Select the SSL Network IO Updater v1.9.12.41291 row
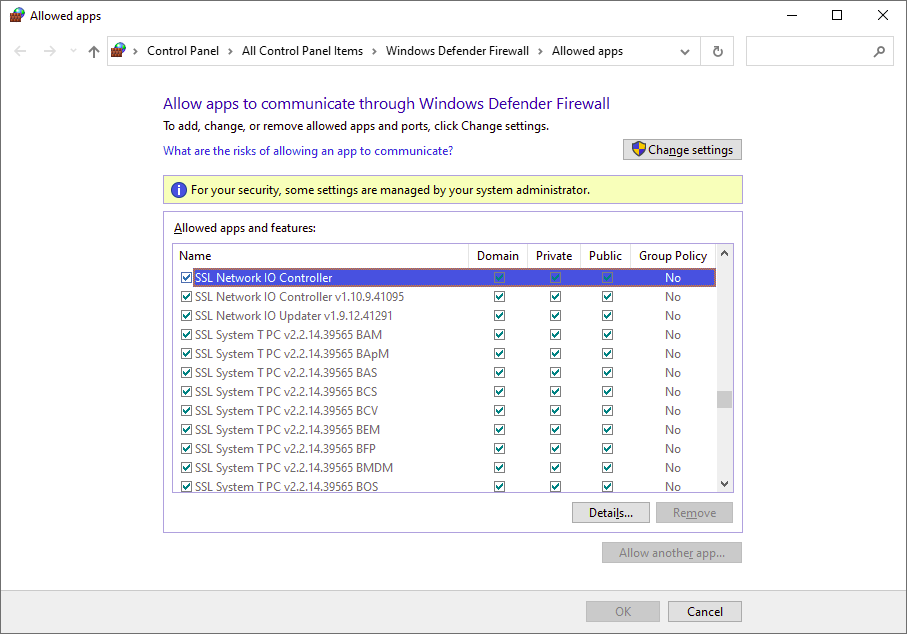Screen dimensions: 907x634 [x=444, y=316]
